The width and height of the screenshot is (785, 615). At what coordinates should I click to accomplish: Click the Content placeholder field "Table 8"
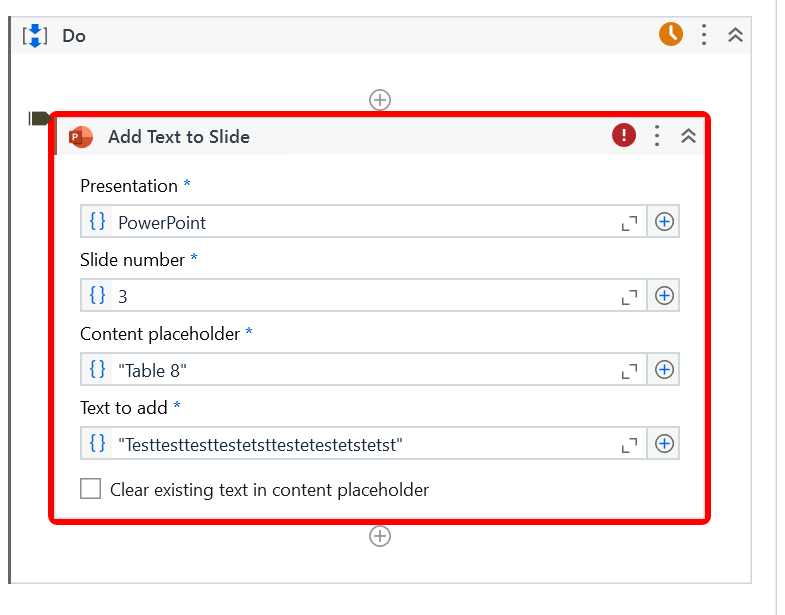360,370
